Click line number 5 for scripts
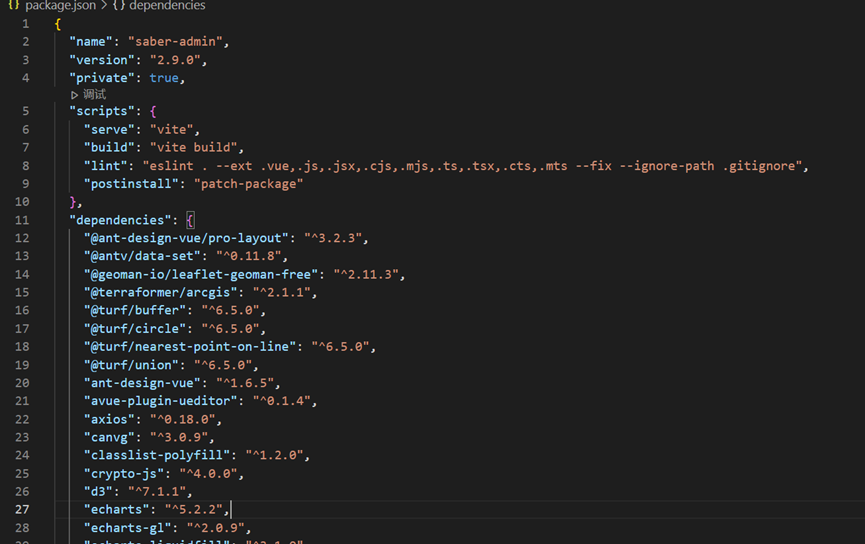The width and height of the screenshot is (865, 544). (25, 111)
